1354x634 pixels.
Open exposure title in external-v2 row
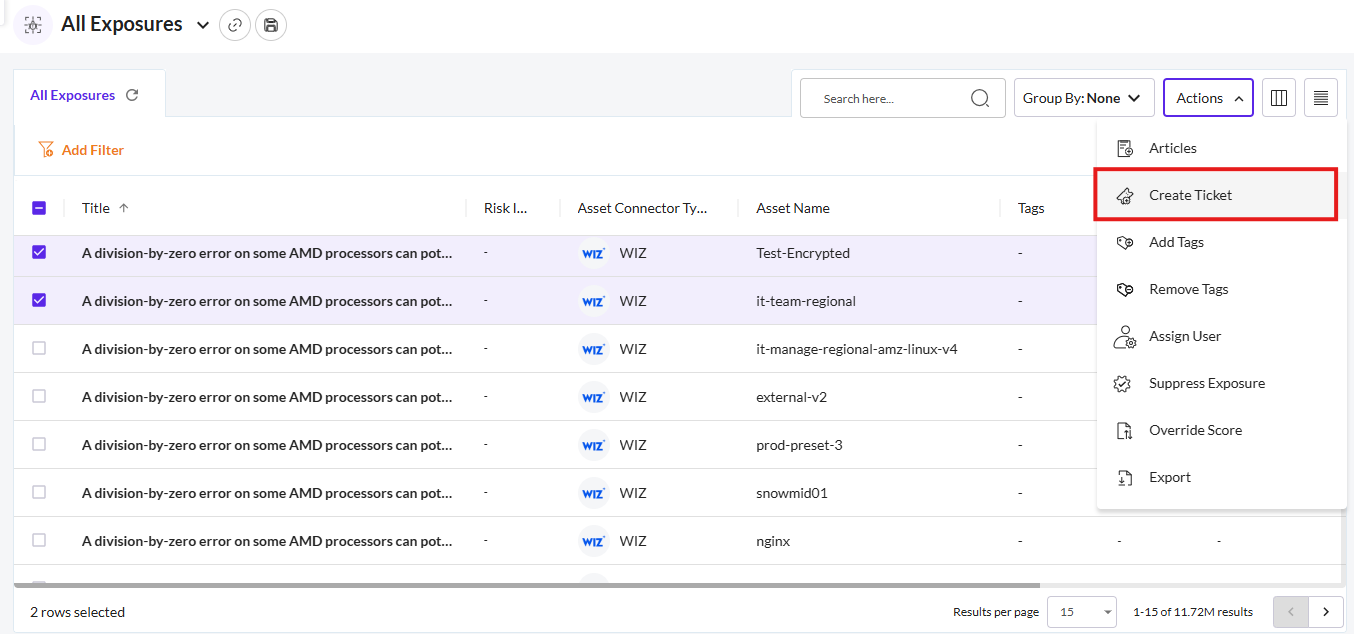pos(267,397)
